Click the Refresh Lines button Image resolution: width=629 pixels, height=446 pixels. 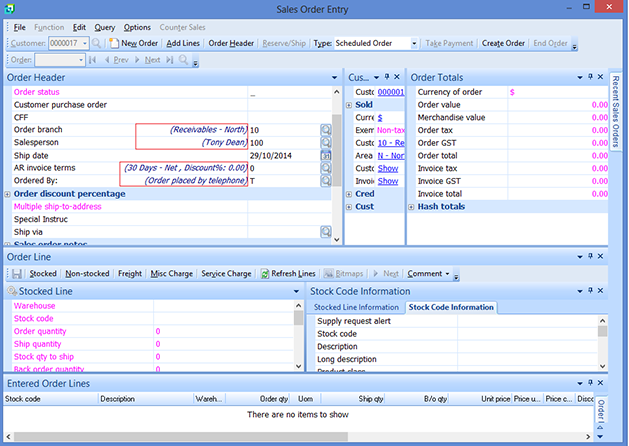[x=288, y=274]
